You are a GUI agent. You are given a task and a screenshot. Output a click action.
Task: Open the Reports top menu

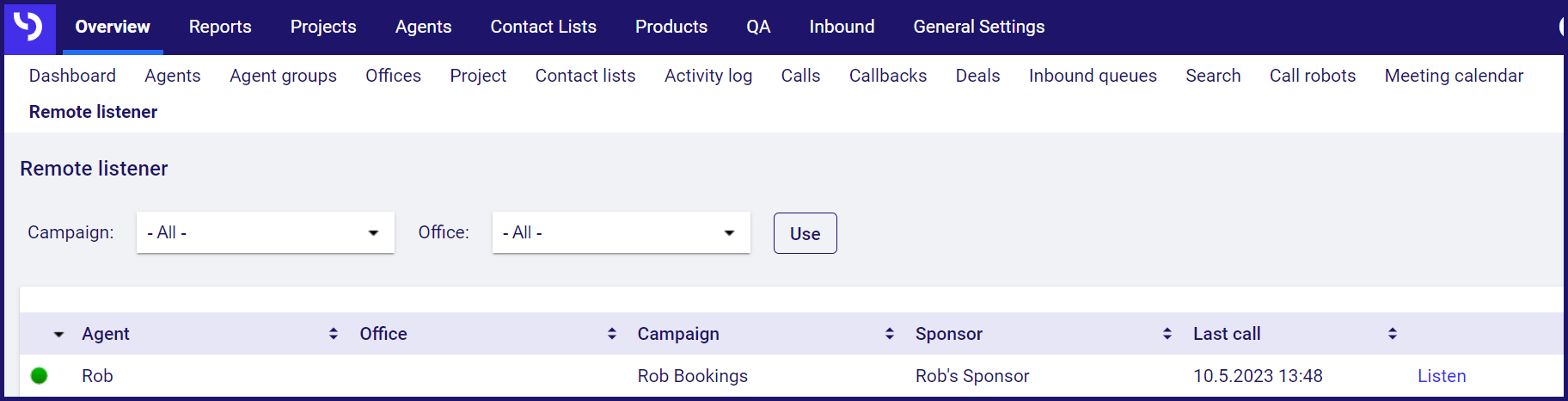(x=220, y=27)
